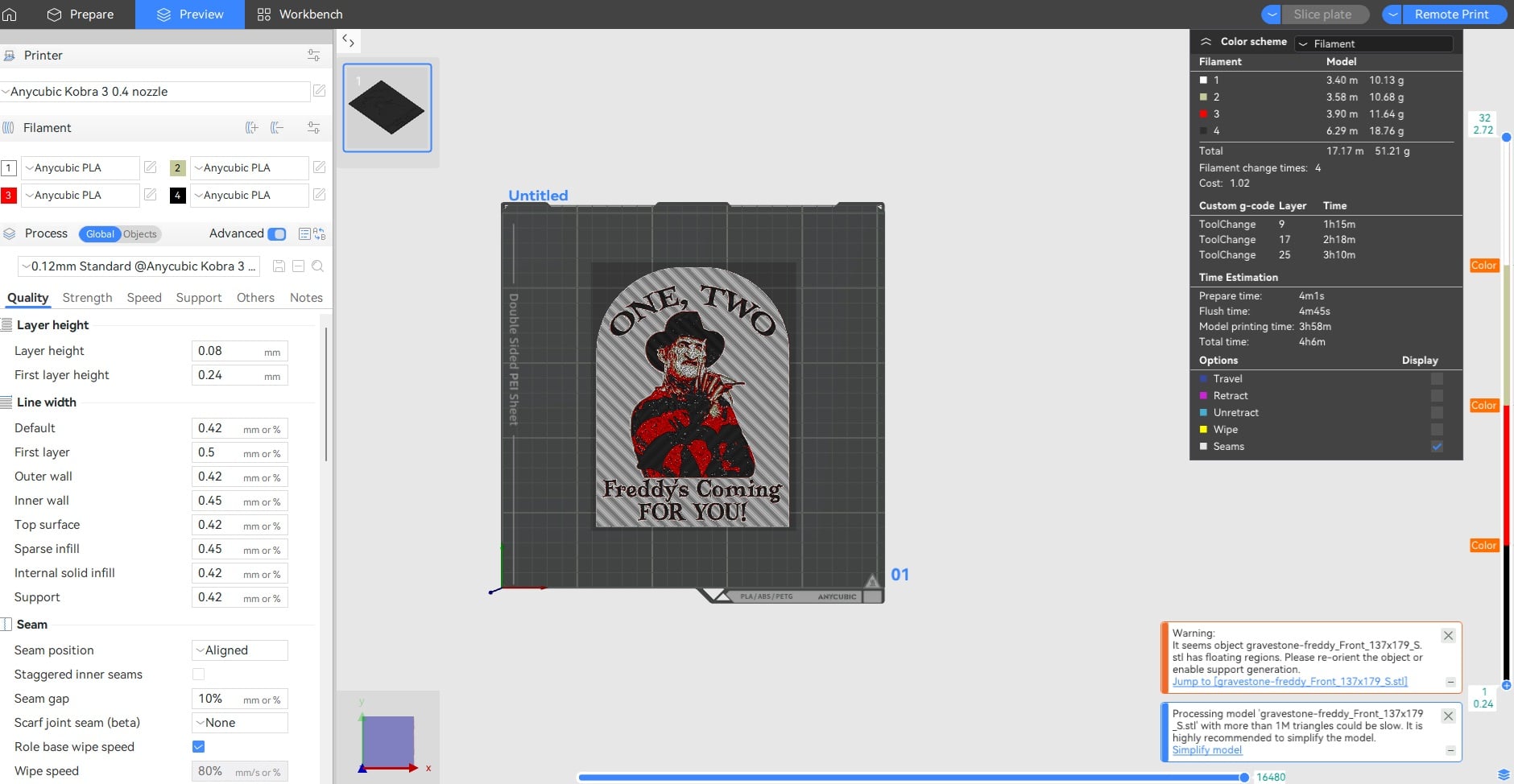Click the Simplify model link
The image size is (1514, 784).
(x=1207, y=750)
